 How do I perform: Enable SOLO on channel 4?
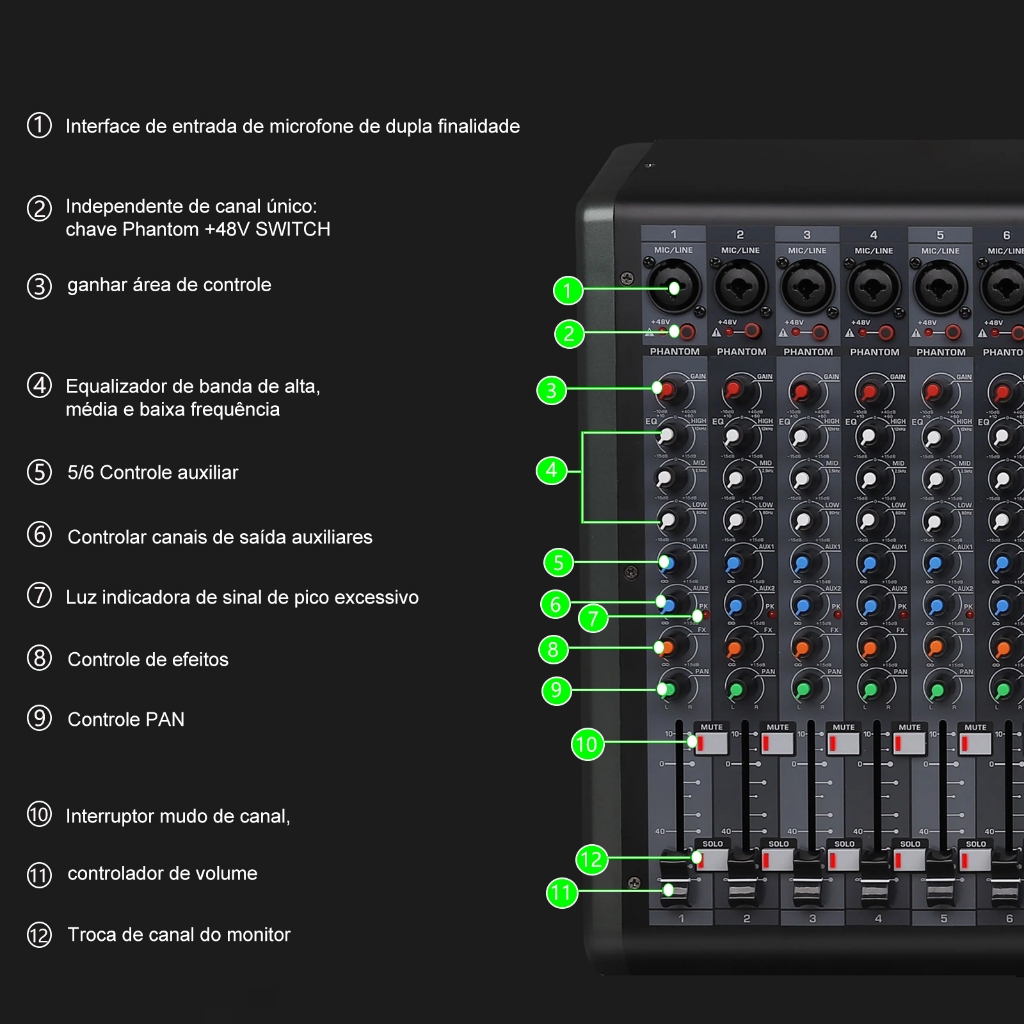(909, 860)
